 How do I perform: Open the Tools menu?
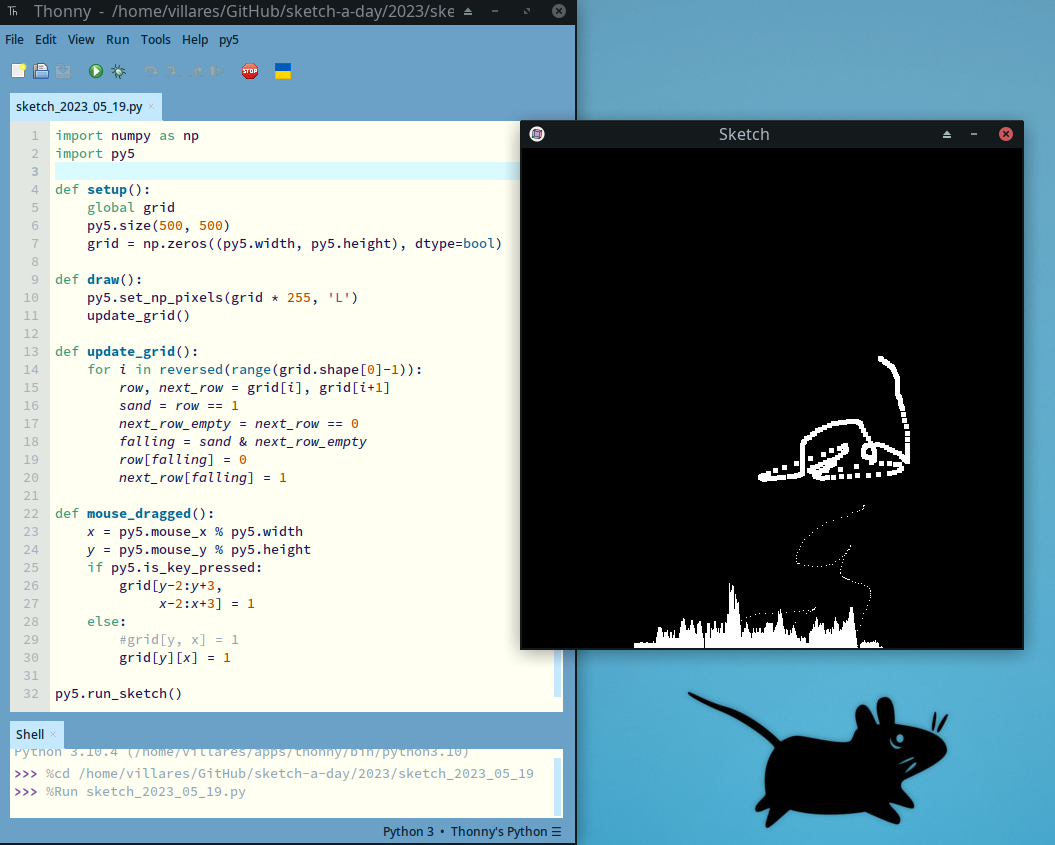pyautogui.click(x=156, y=40)
